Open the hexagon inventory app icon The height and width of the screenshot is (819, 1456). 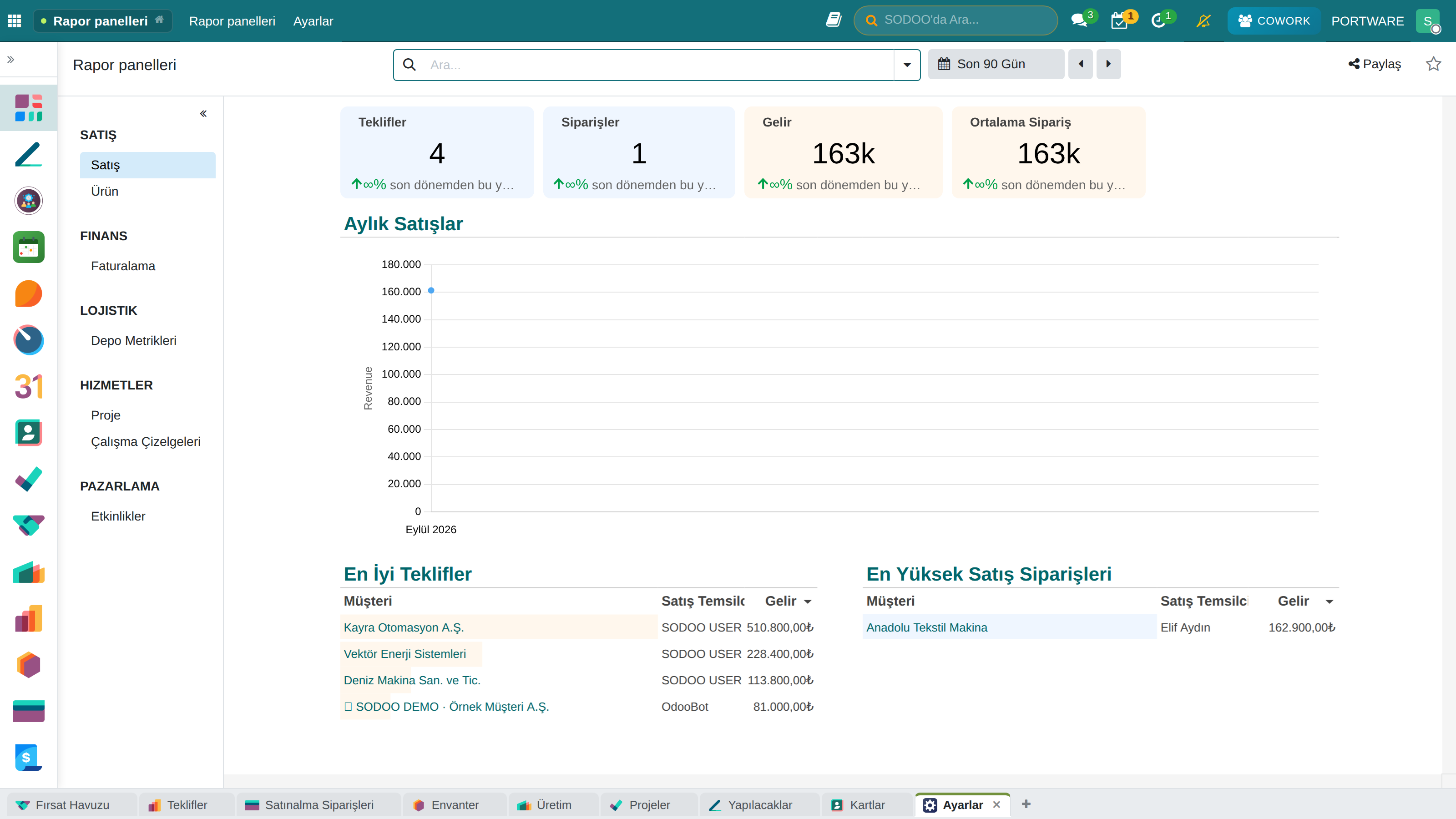coord(29,665)
